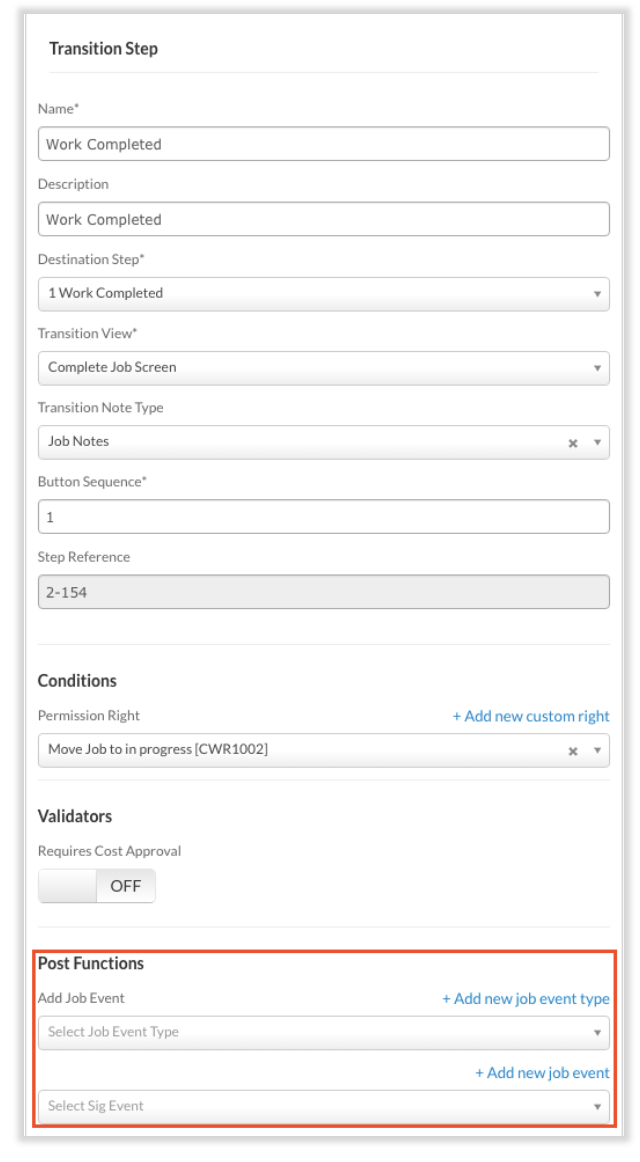Screen dimensions: 640x1162
Task: Click Add new job event link
Action: pyautogui.click(x=542, y=1072)
